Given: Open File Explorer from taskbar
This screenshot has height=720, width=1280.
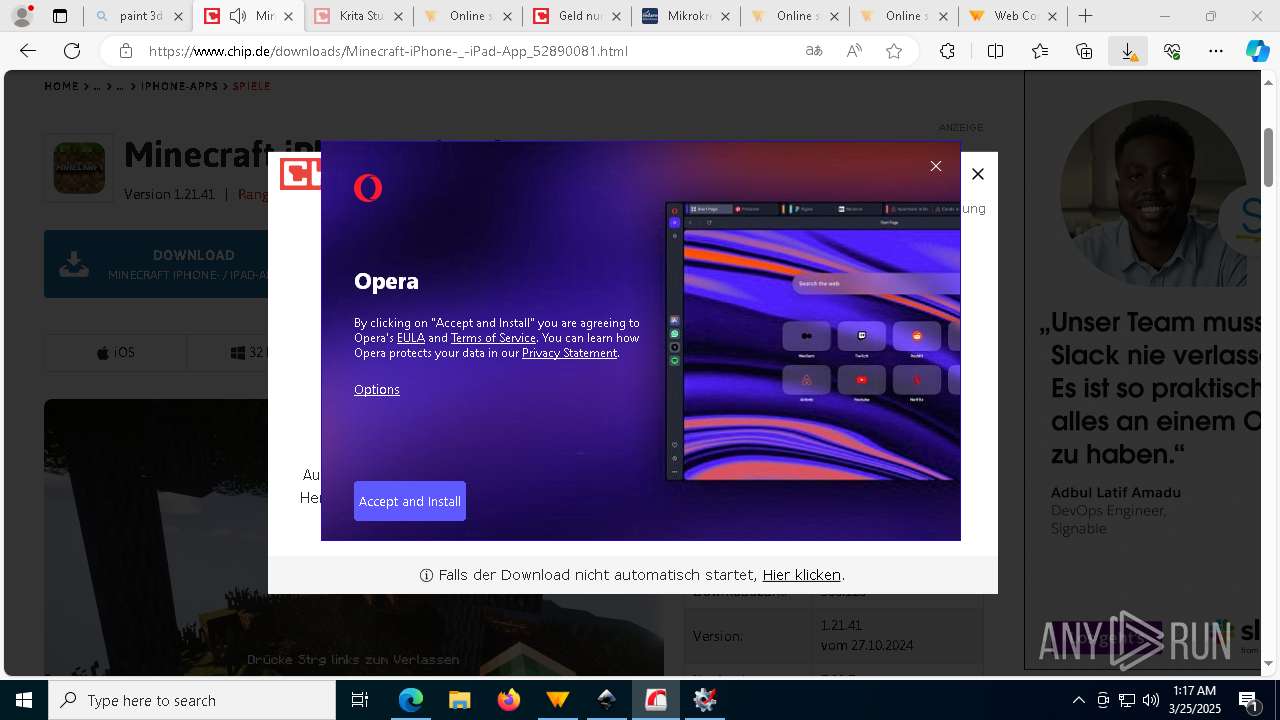Looking at the screenshot, I should (x=459, y=700).
